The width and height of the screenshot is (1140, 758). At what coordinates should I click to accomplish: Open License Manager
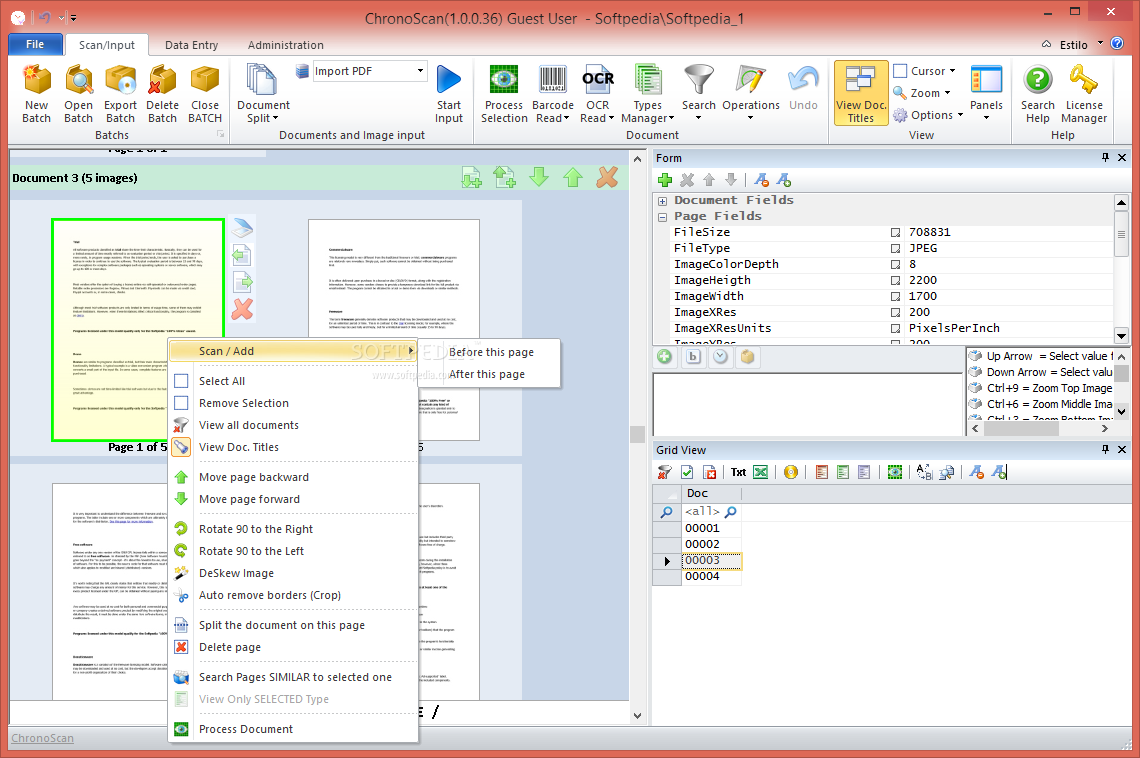click(1083, 94)
